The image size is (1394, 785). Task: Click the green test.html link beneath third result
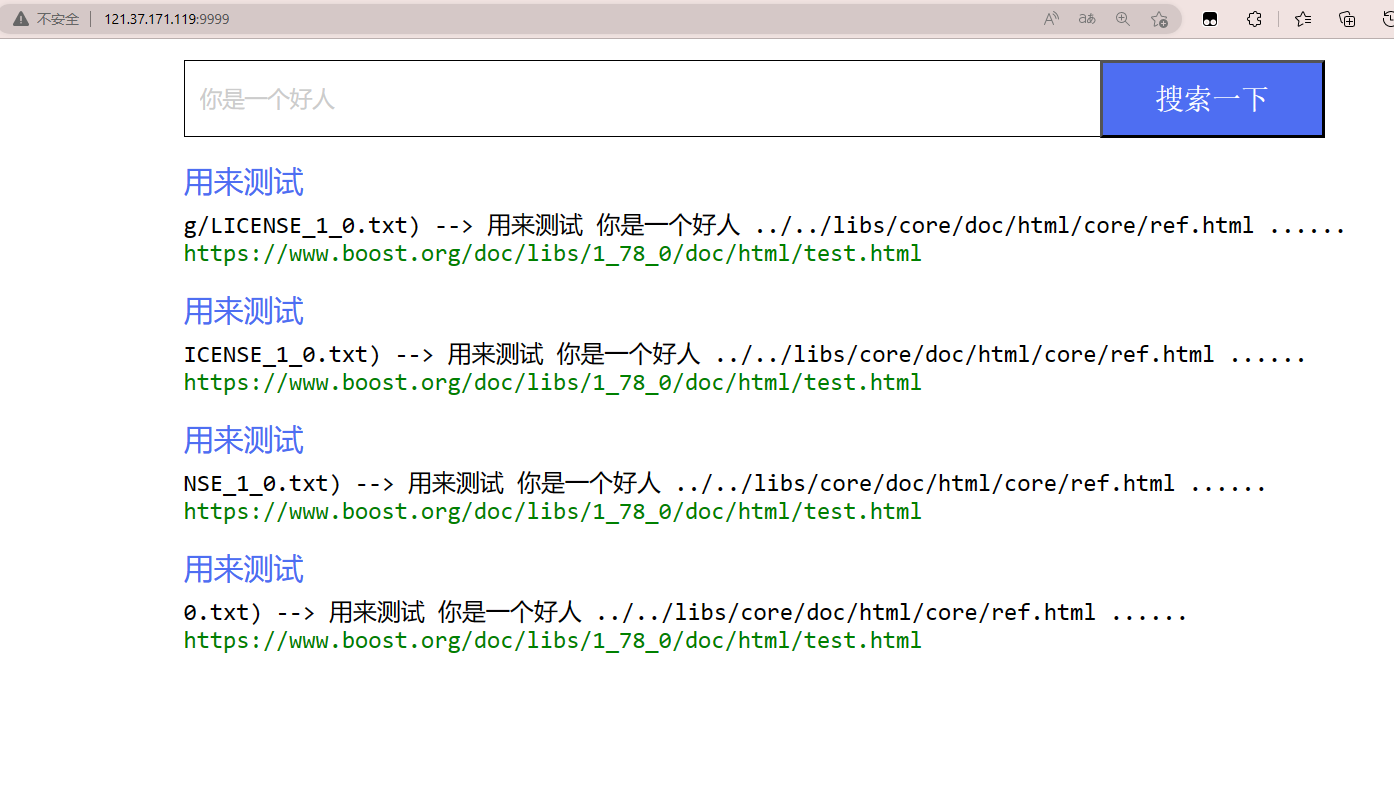click(552, 511)
